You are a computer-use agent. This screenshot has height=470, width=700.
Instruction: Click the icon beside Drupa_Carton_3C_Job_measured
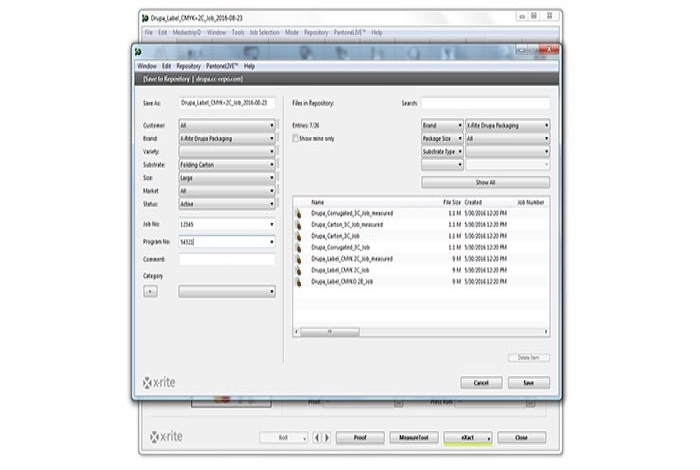click(299, 225)
